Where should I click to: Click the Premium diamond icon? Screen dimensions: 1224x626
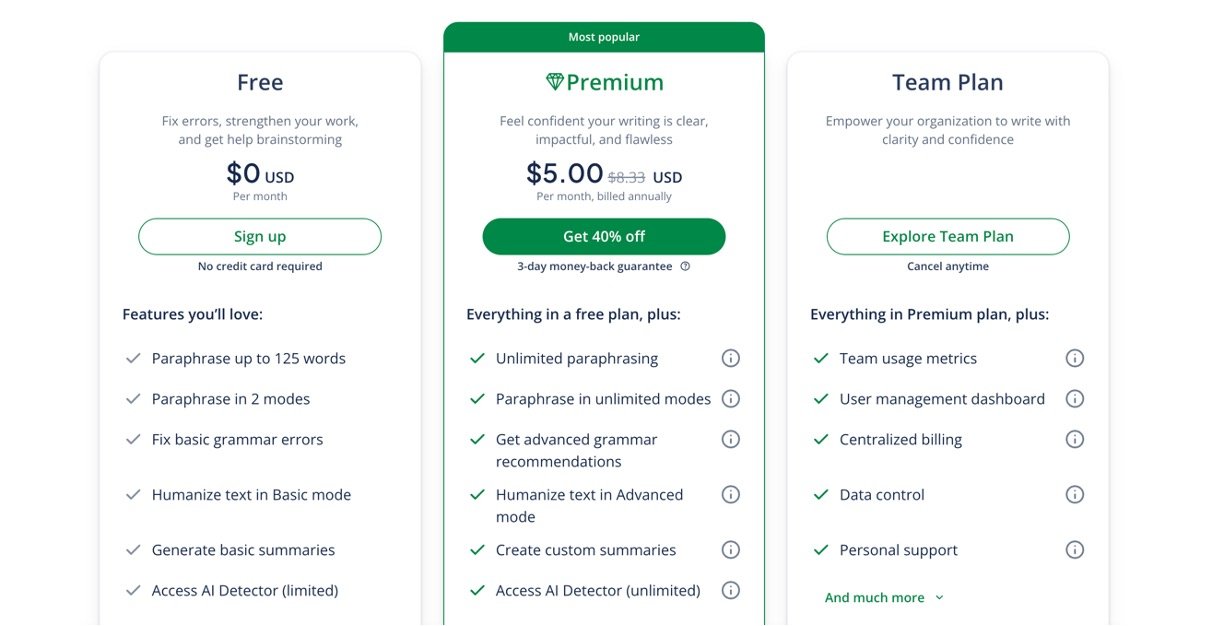tap(555, 82)
